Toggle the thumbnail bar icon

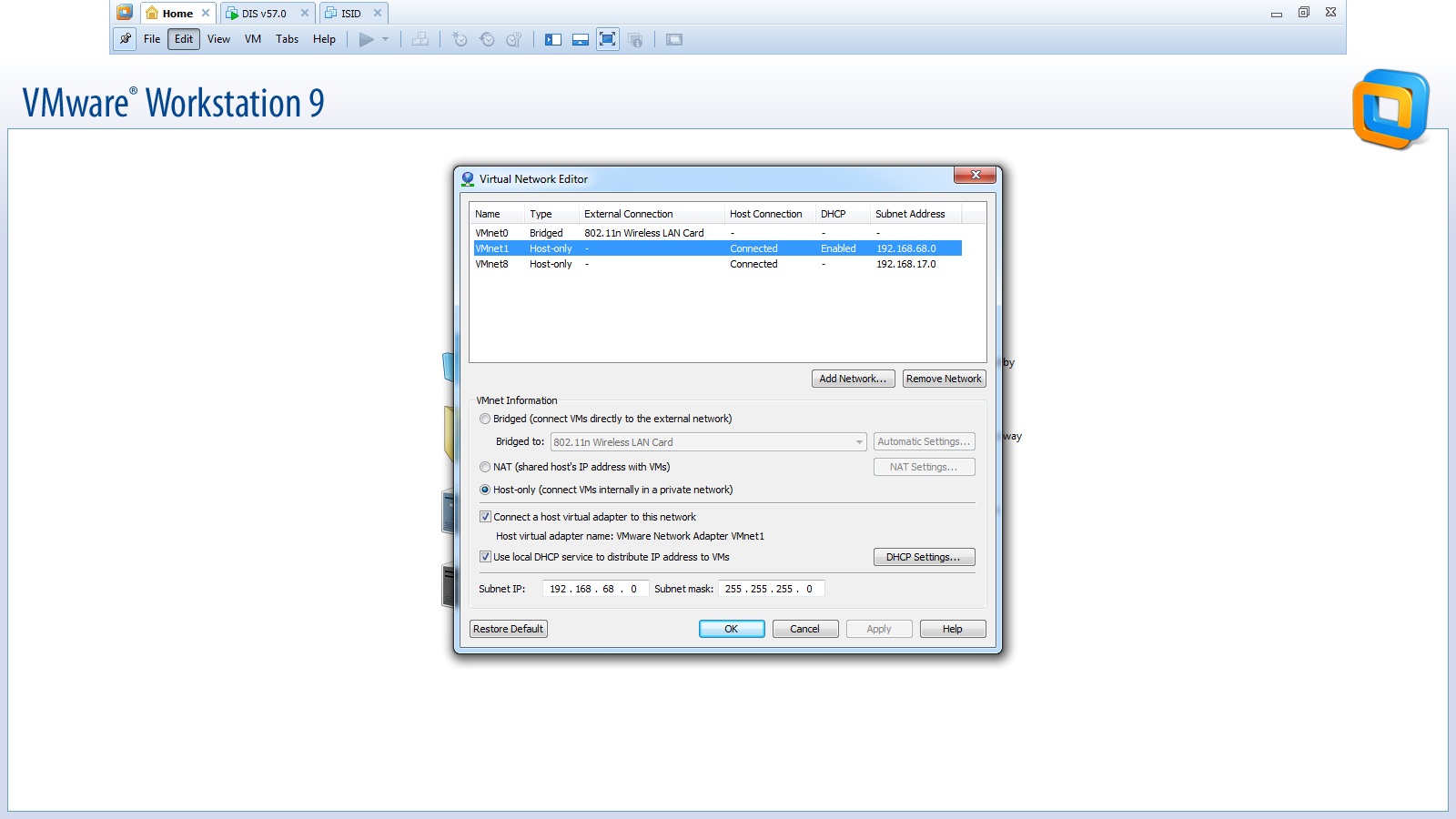(580, 39)
